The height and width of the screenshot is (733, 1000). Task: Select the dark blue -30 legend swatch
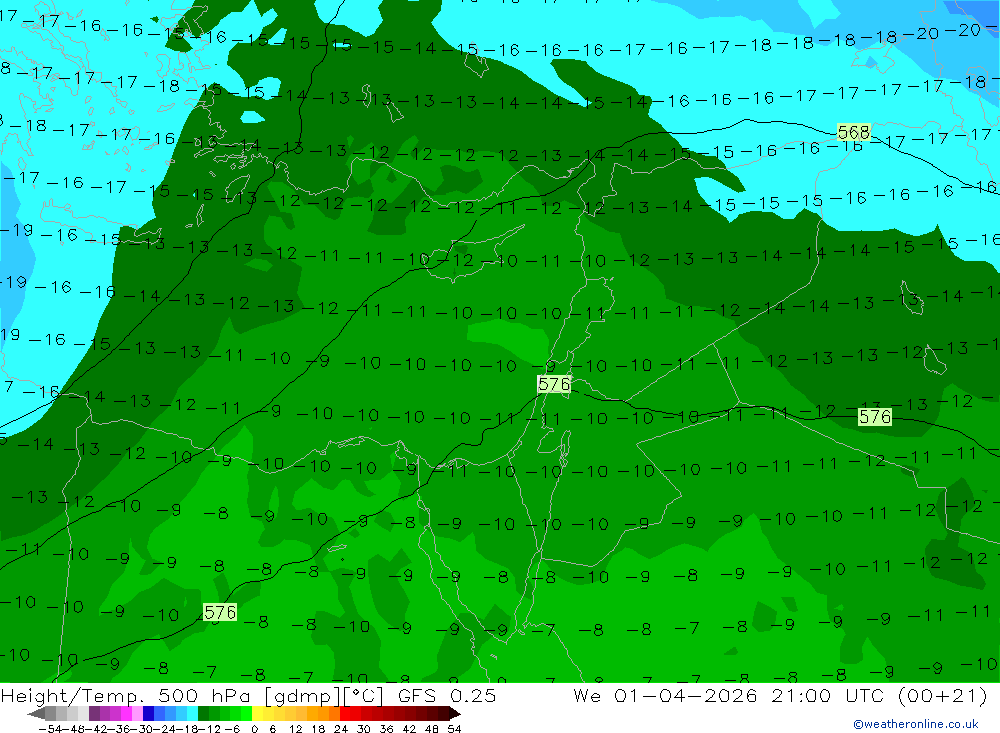tap(148, 713)
